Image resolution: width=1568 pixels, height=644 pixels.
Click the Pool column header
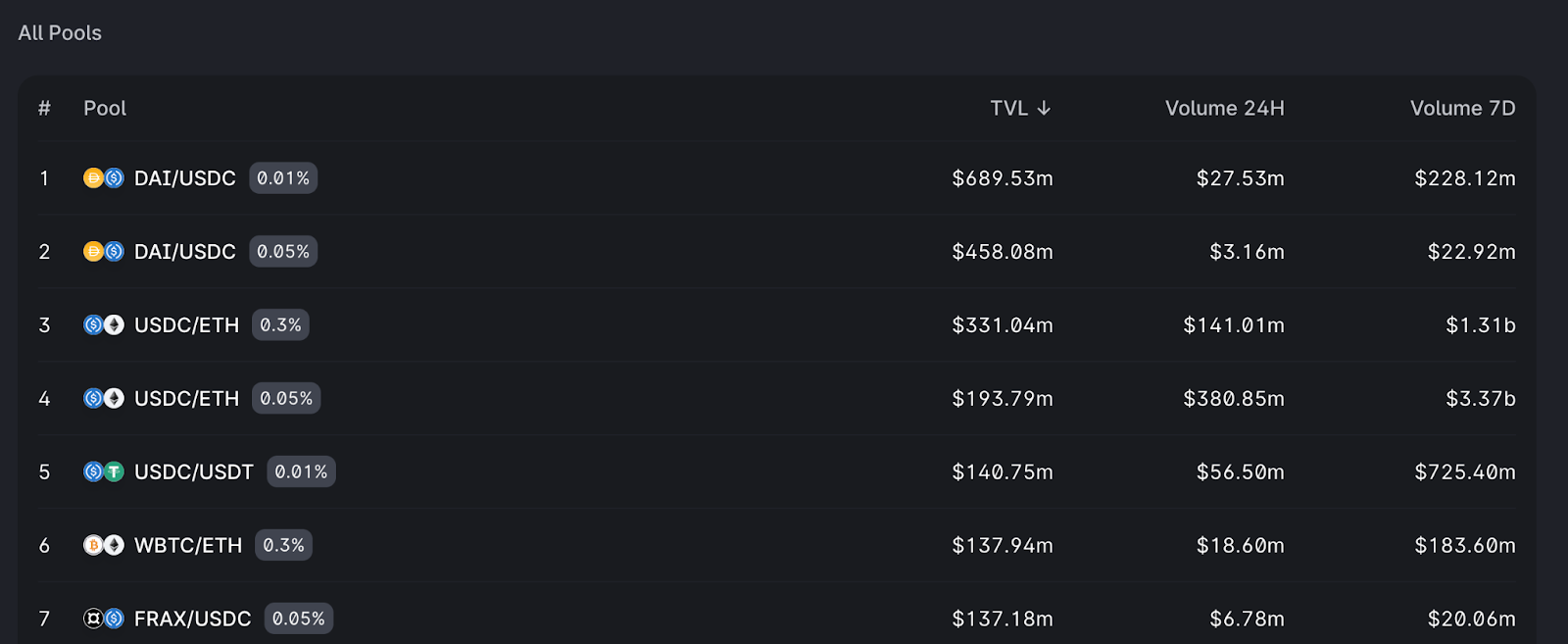[105, 108]
